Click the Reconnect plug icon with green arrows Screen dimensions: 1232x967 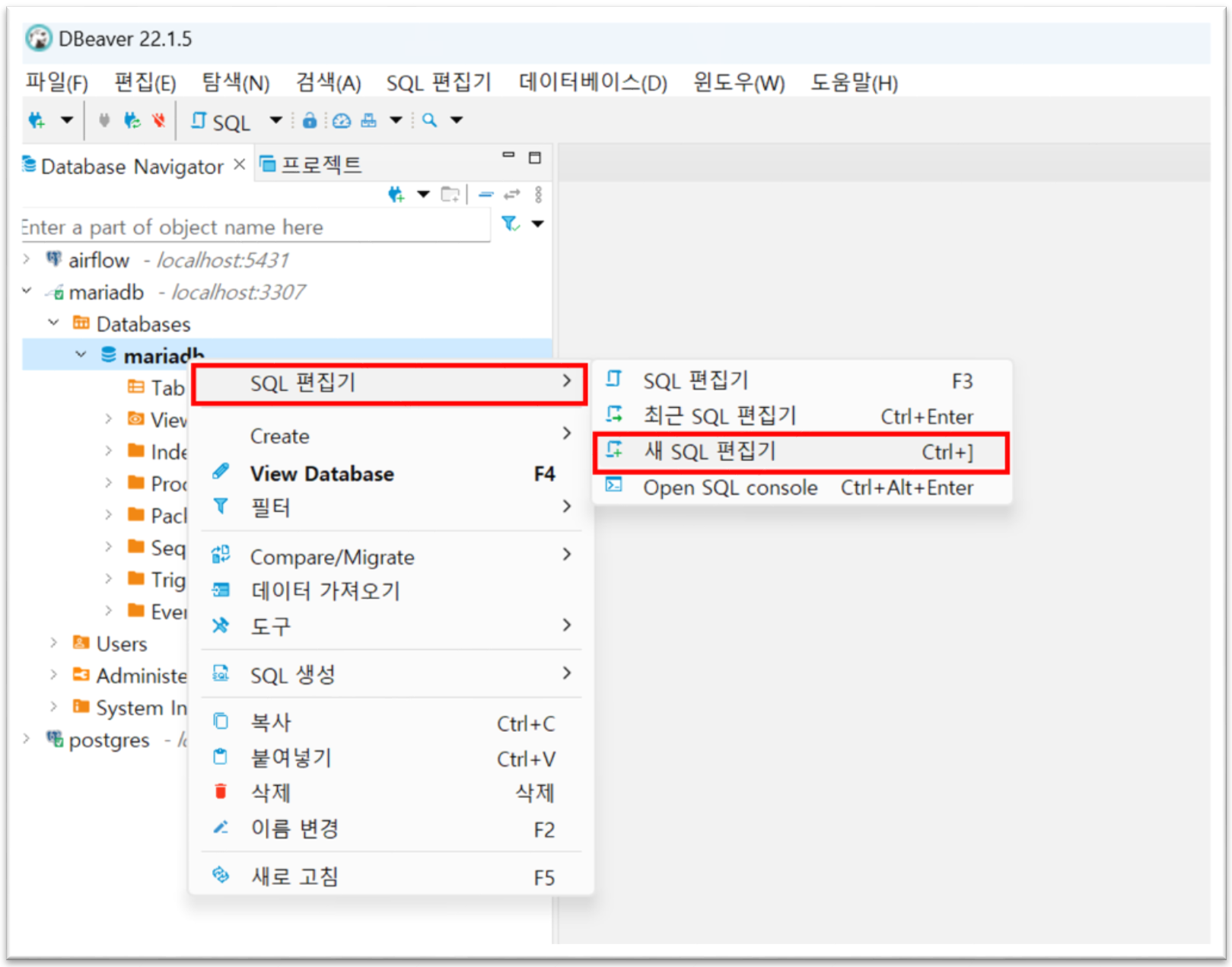tap(132, 119)
